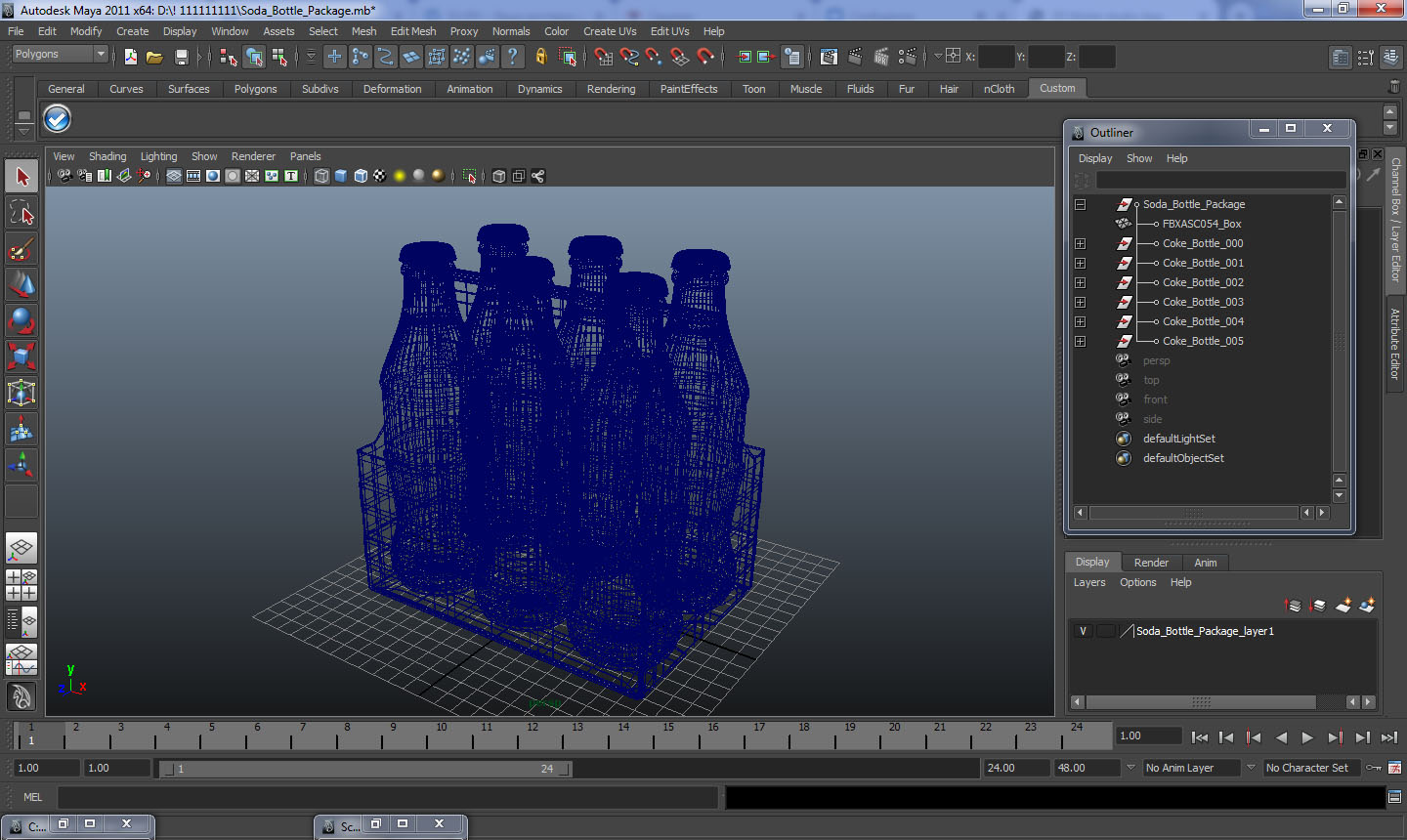Select the arrow Select tool
This screenshot has width=1407, height=840.
pos(21,177)
